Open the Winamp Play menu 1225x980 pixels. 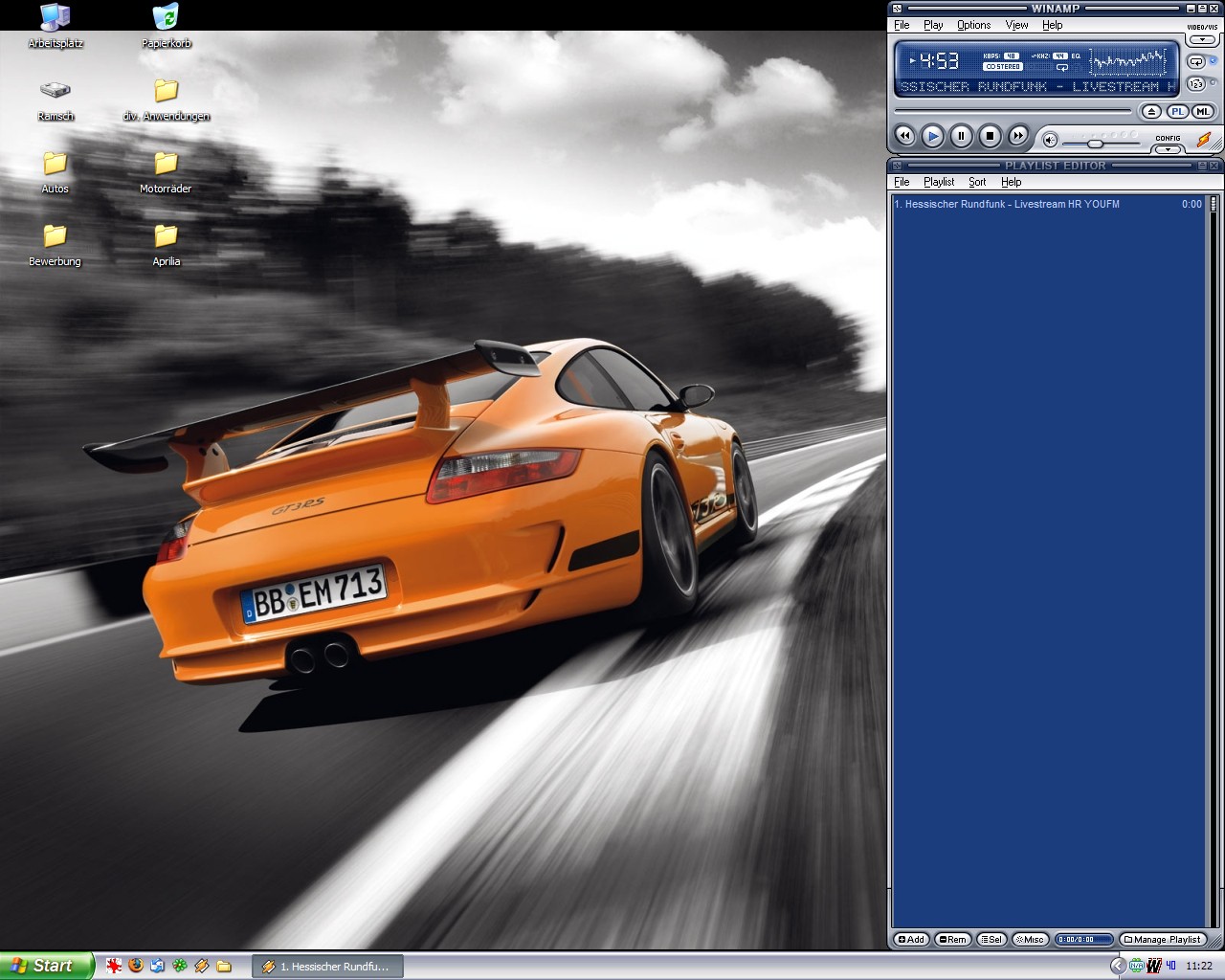933,25
